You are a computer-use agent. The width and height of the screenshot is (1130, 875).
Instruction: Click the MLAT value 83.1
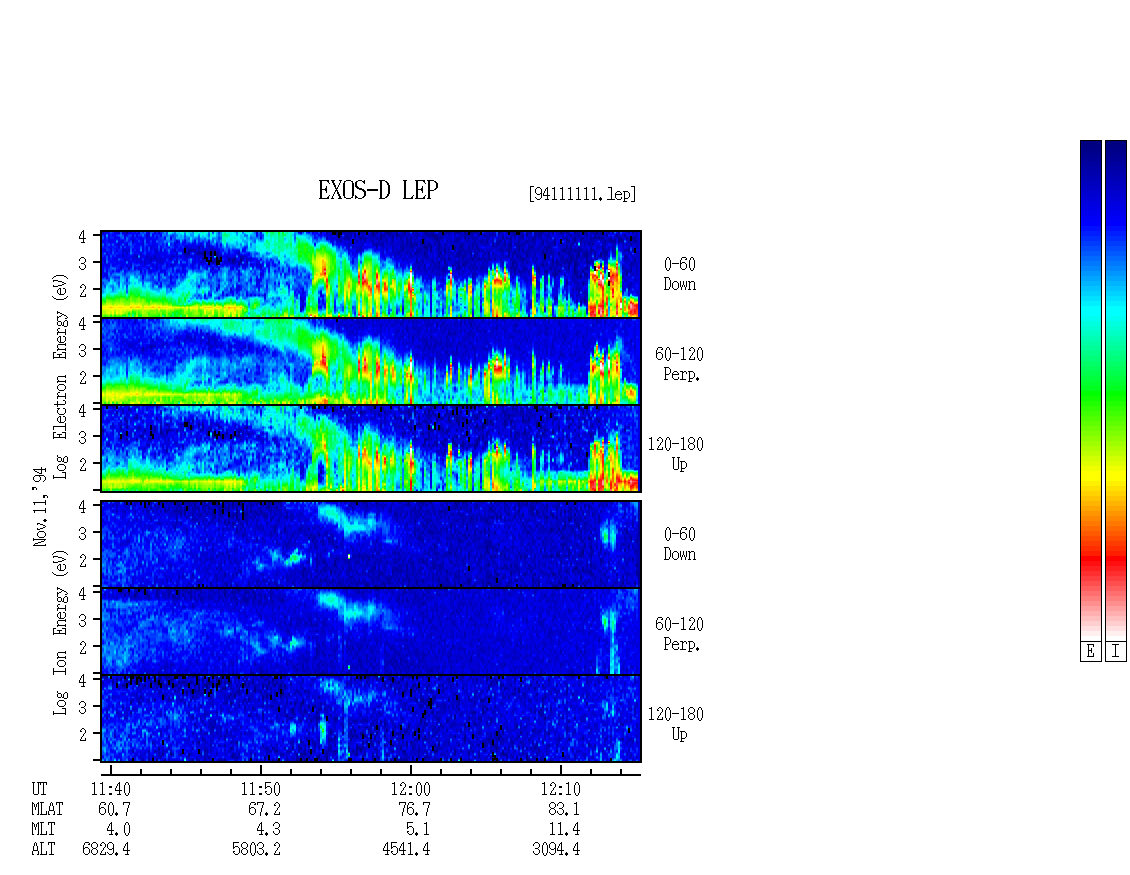tap(564, 809)
